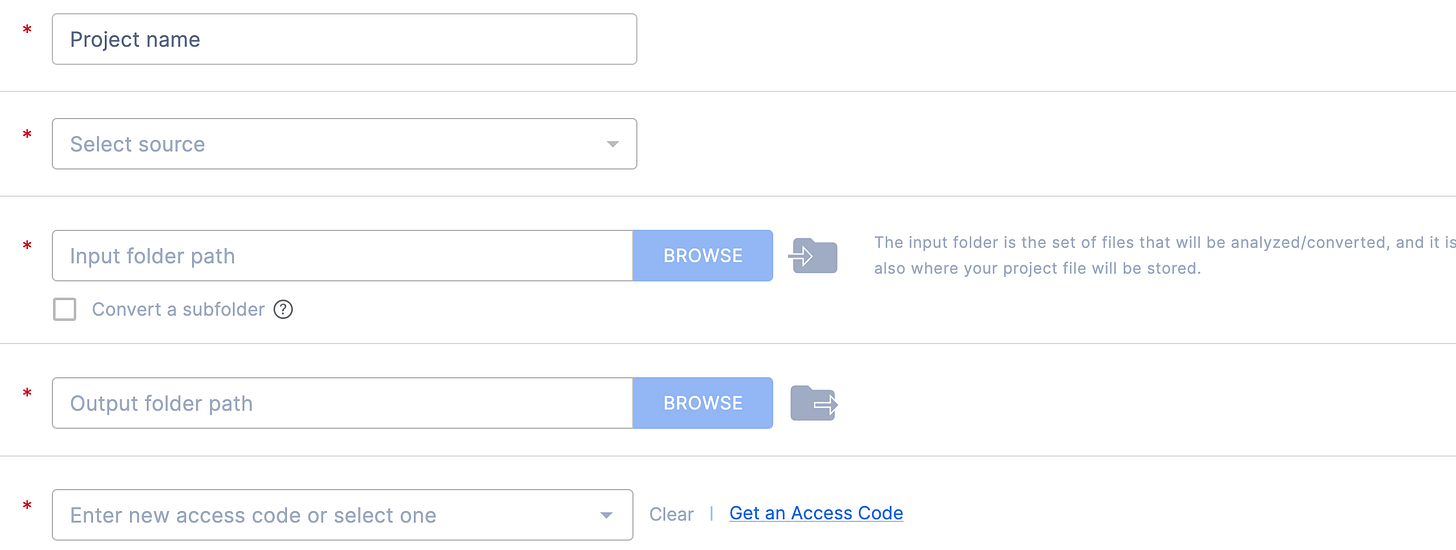This screenshot has height=550, width=1456.
Task: Toggle via the Convert a subfolder label
Action: point(178,309)
